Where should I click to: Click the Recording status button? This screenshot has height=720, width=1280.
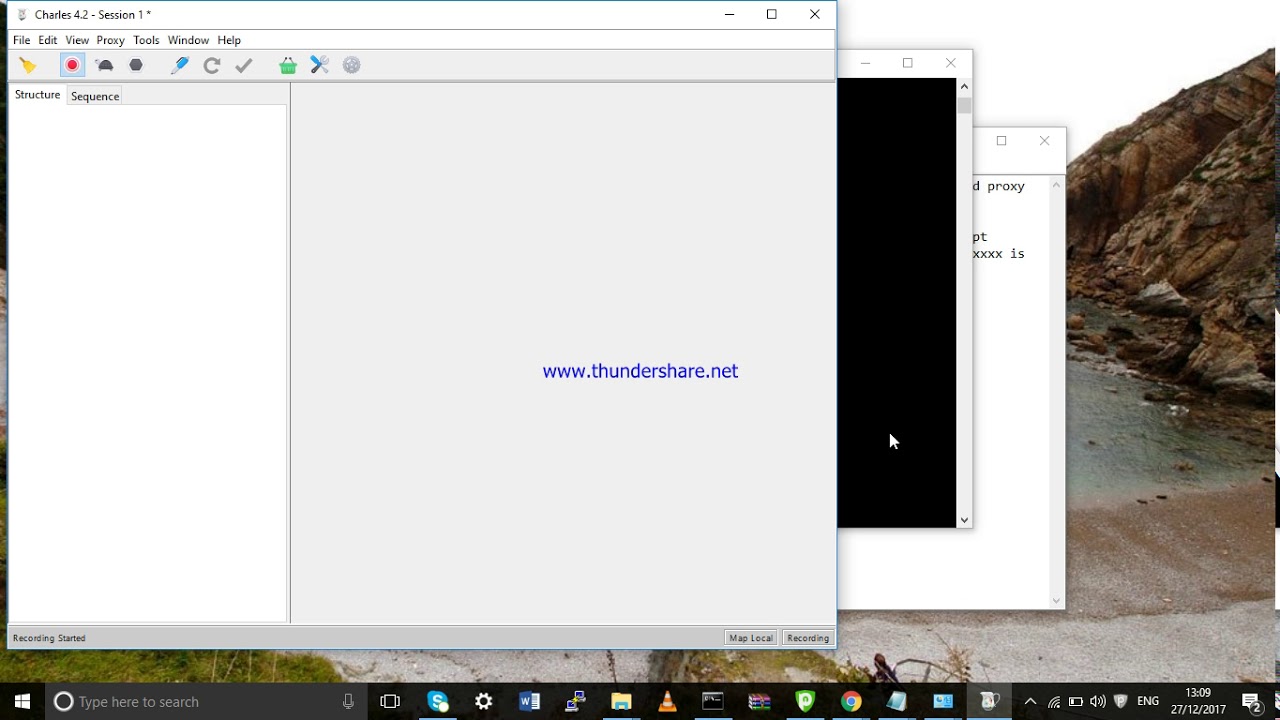tap(808, 638)
